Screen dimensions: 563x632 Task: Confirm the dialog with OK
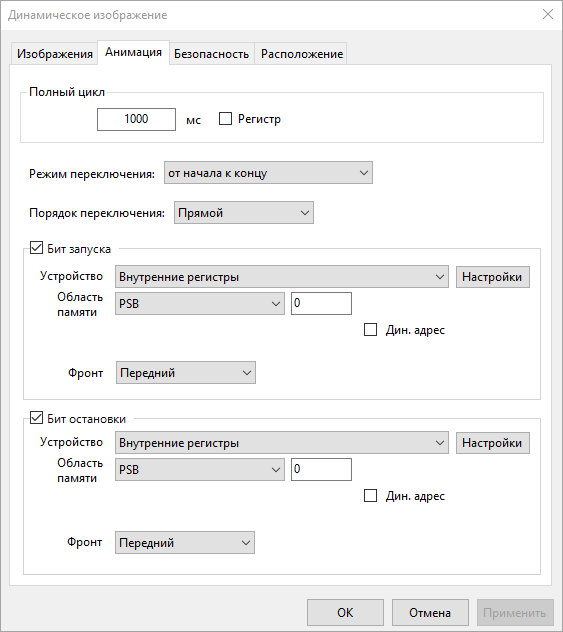[345, 613]
